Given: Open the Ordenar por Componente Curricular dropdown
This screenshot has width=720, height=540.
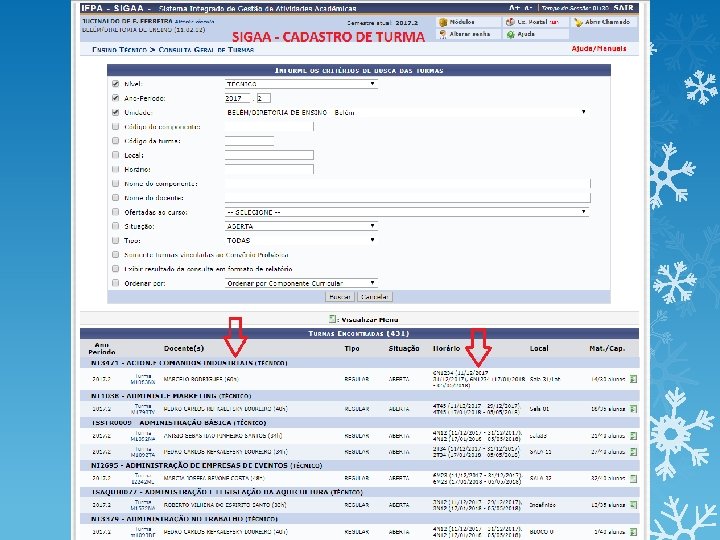Looking at the screenshot, I should [x=301, y=283].
